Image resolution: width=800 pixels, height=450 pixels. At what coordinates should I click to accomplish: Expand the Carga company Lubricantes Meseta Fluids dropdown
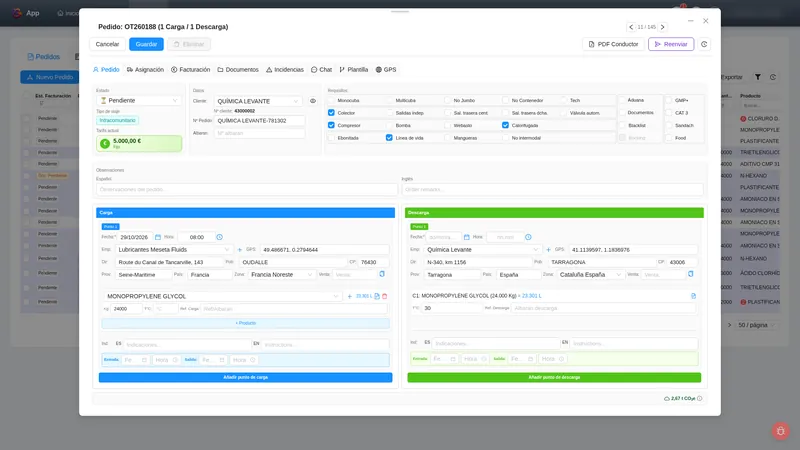pos(173,249)
